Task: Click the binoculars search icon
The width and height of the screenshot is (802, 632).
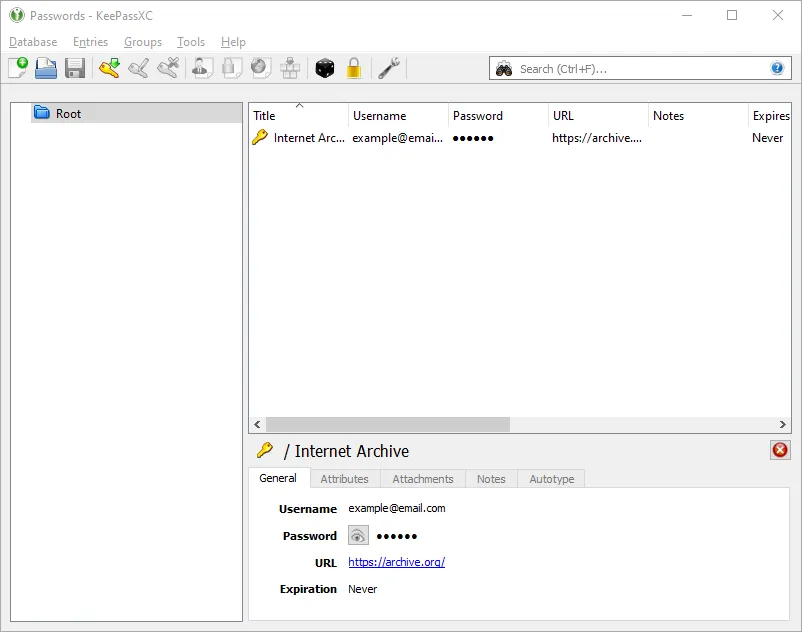Action: pos(504,69)
